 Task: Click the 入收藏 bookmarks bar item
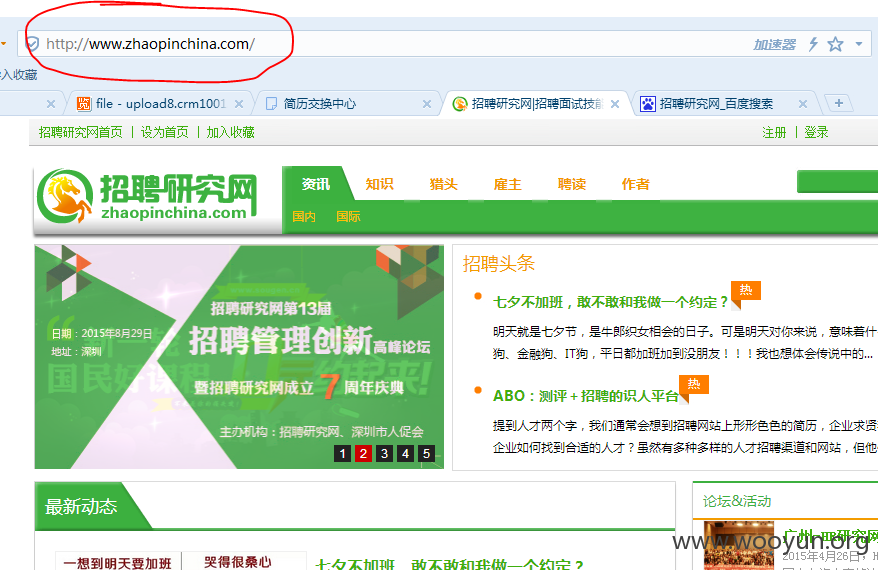pos(19,75)
